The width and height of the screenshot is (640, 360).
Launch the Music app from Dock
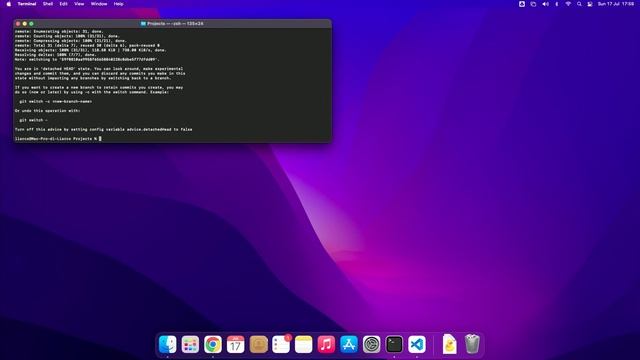[x=326, y=344]
